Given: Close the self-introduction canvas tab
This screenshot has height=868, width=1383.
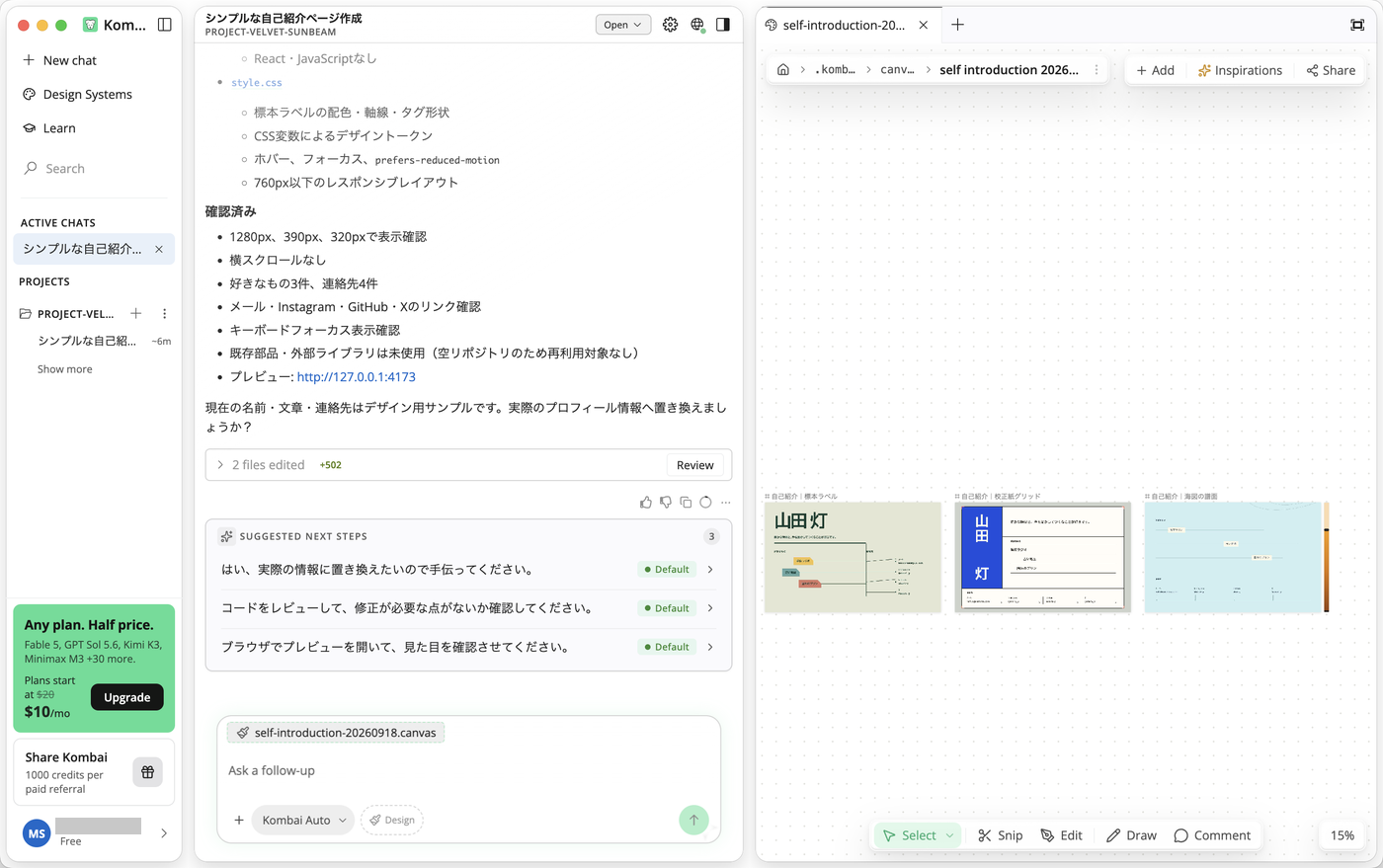Looking at the screenshot, I should click(x=924, y=25).
